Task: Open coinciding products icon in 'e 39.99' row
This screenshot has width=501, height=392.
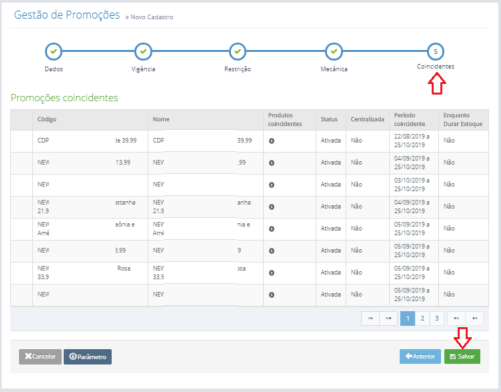Action: pos(272,141)
